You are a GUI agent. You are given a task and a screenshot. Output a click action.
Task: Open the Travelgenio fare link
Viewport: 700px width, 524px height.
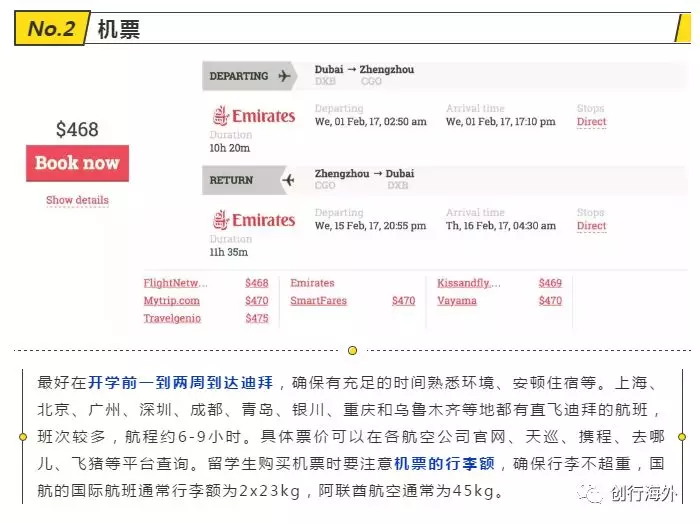click(172, 318)
